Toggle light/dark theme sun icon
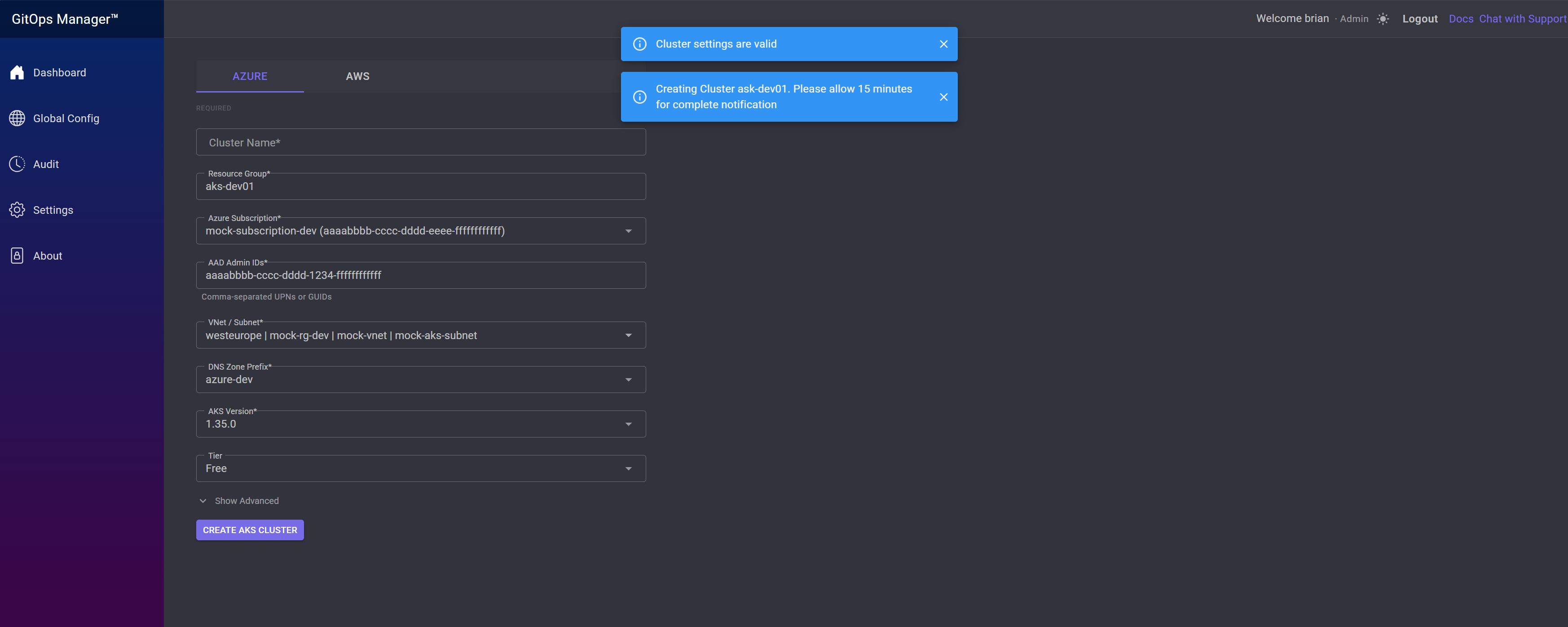 pos(1383,19)
